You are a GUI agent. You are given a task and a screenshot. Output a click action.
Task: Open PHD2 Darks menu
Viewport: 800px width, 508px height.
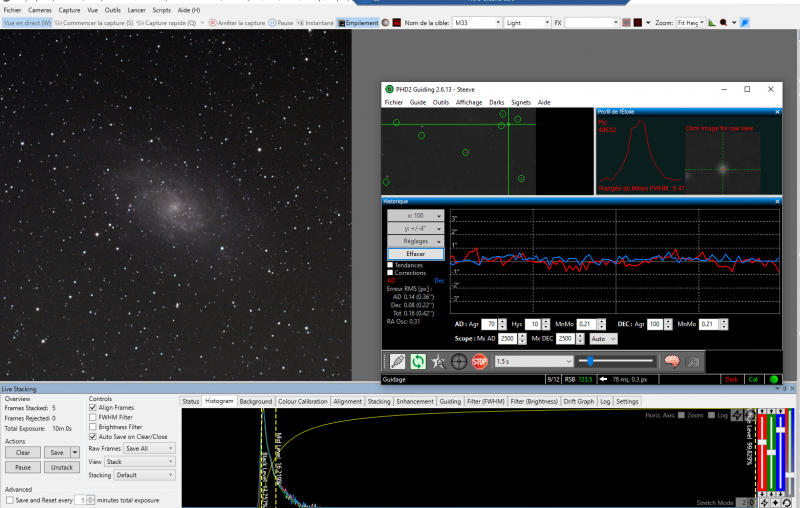pyautogui.click(x=496, y=103)
